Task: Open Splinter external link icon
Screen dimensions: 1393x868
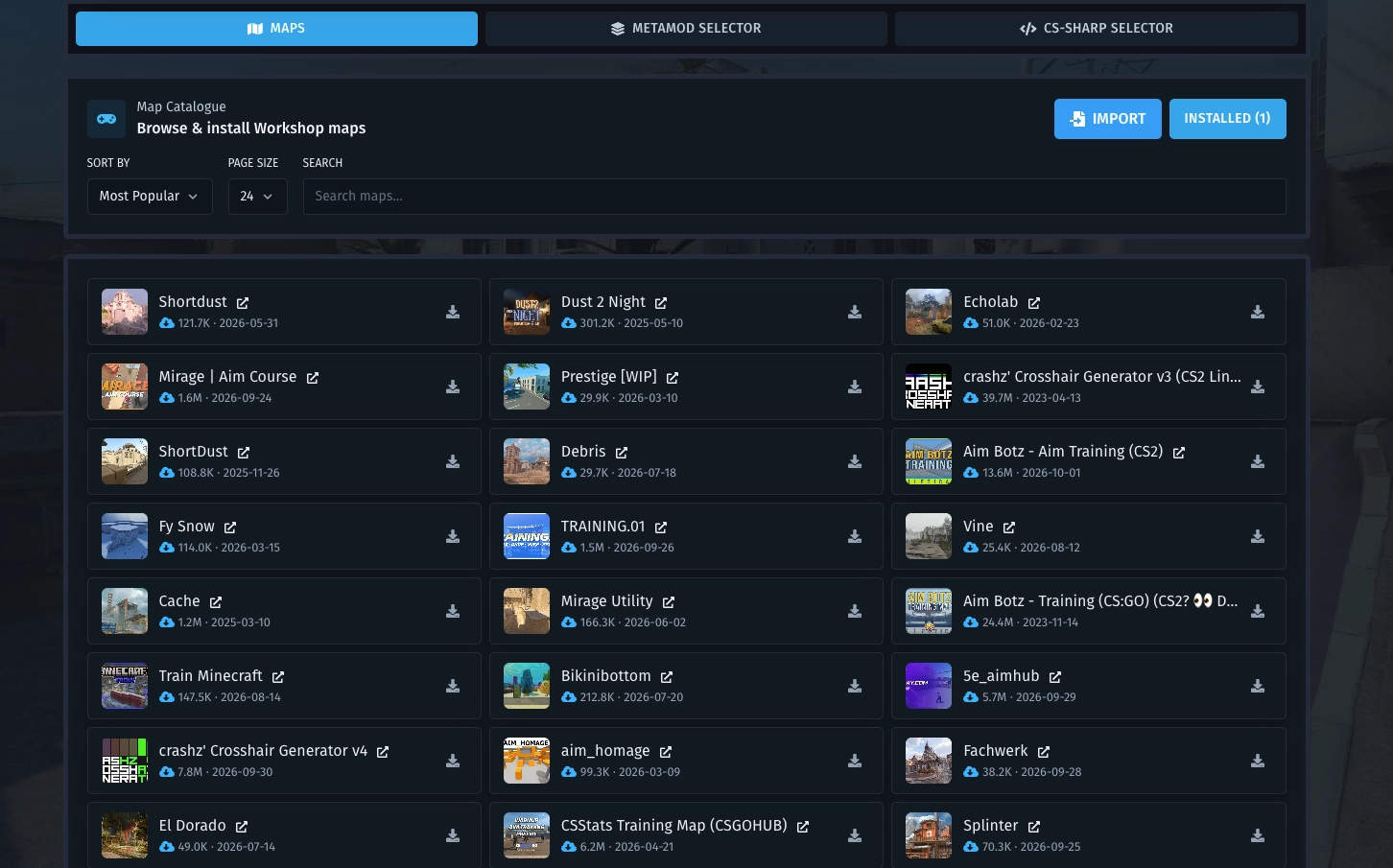Action: 1034,827
